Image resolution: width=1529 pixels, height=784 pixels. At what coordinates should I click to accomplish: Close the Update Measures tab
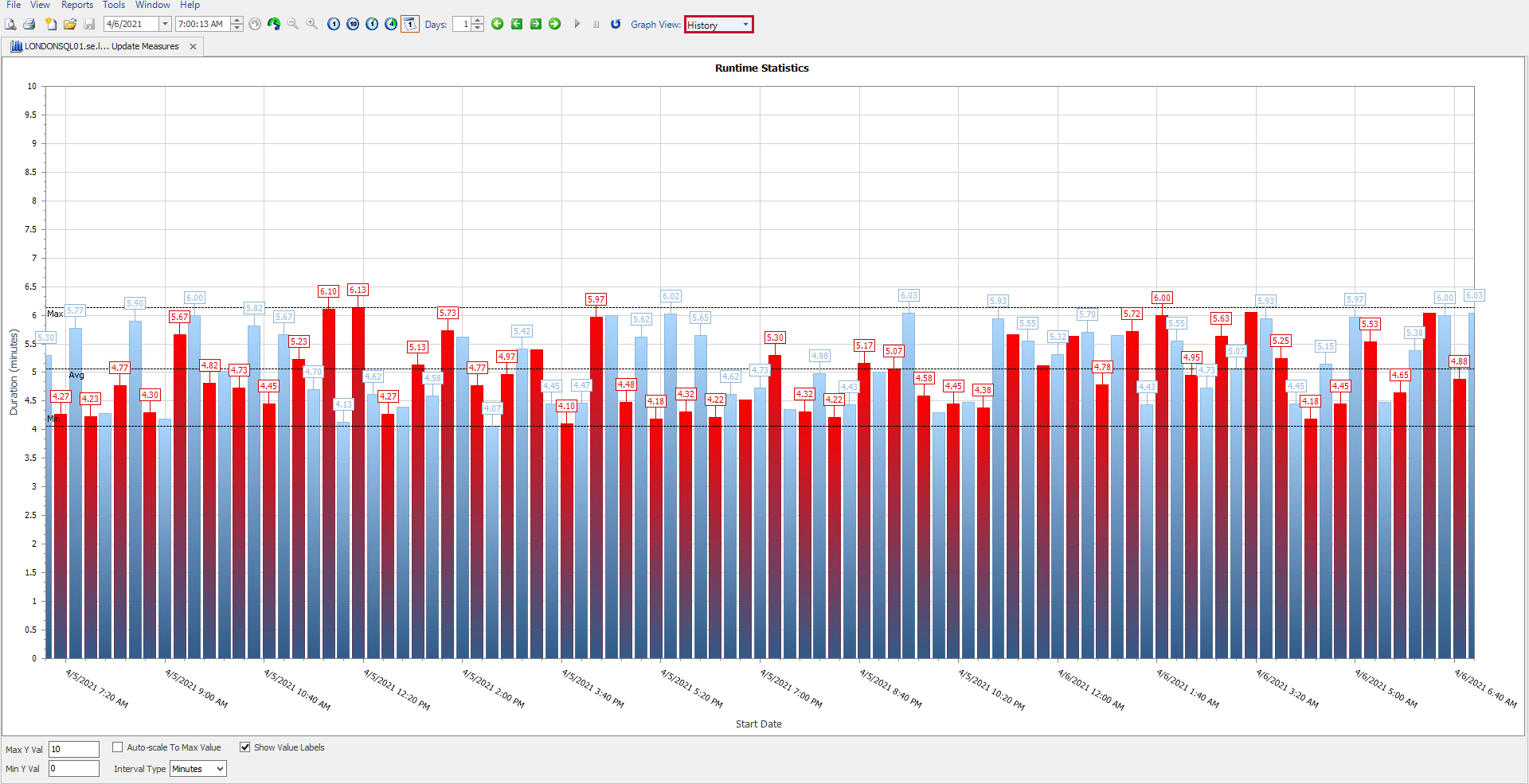pyautogui.click(x=193, y=47)
